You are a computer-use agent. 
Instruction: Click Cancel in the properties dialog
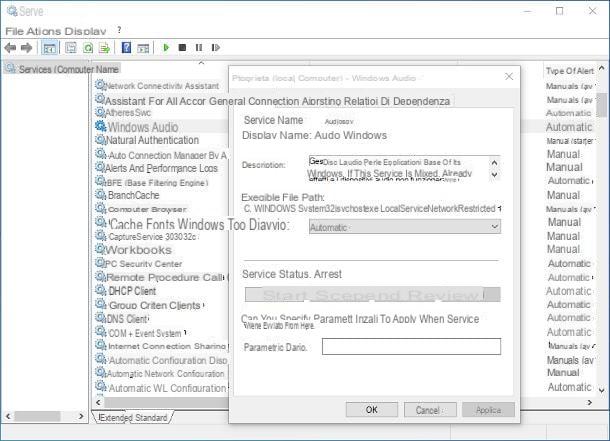430,410
